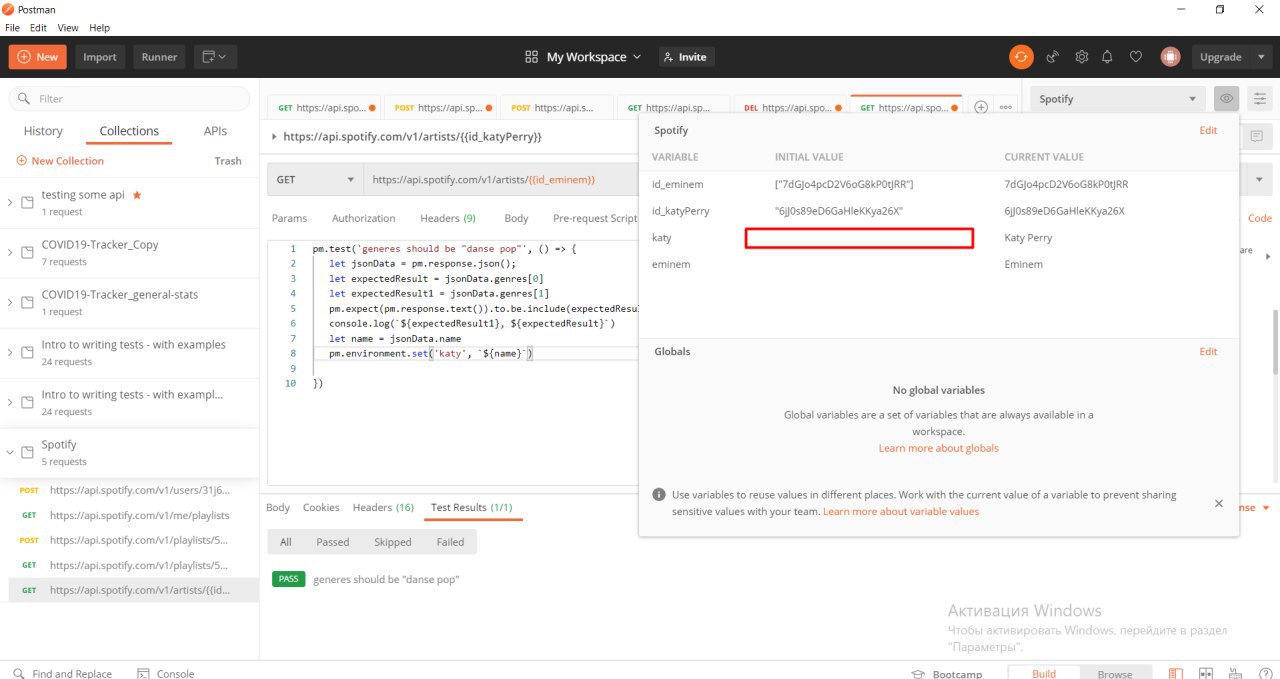Click Edit for Spotify environment
The height and width of the screenshot is (679, 1280).
pyautogui.click(x=1208, y=130)
